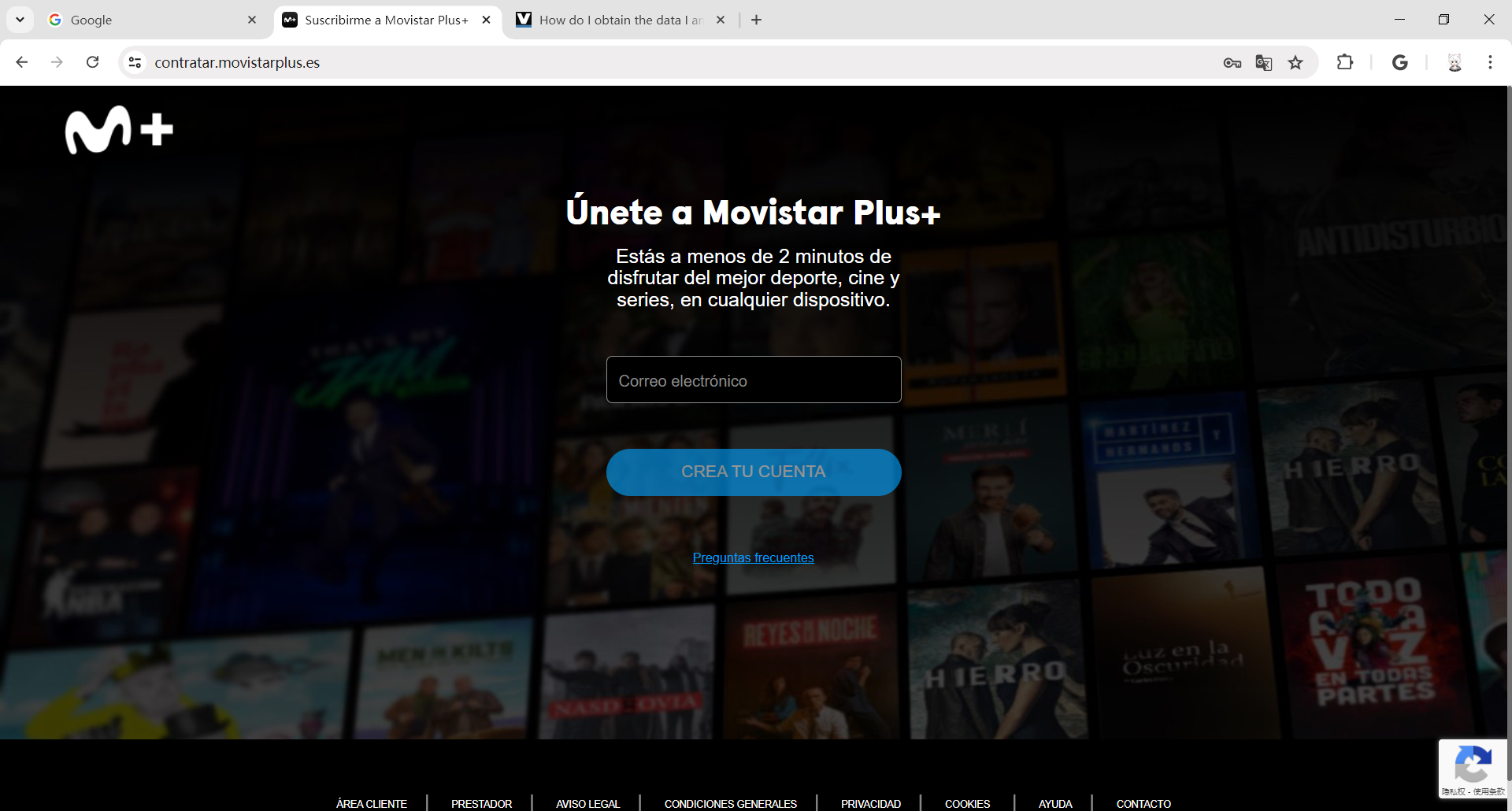Close the Google tab
This screenshot has height=811, width=1512.
tap(252, 20)
